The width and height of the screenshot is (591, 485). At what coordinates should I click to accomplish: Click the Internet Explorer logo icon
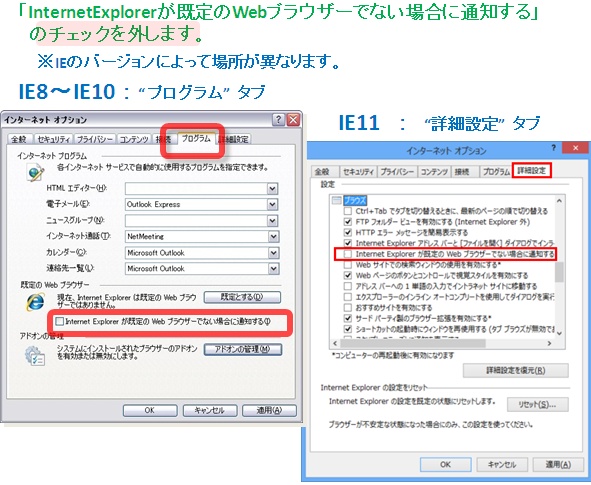[35, 302]
